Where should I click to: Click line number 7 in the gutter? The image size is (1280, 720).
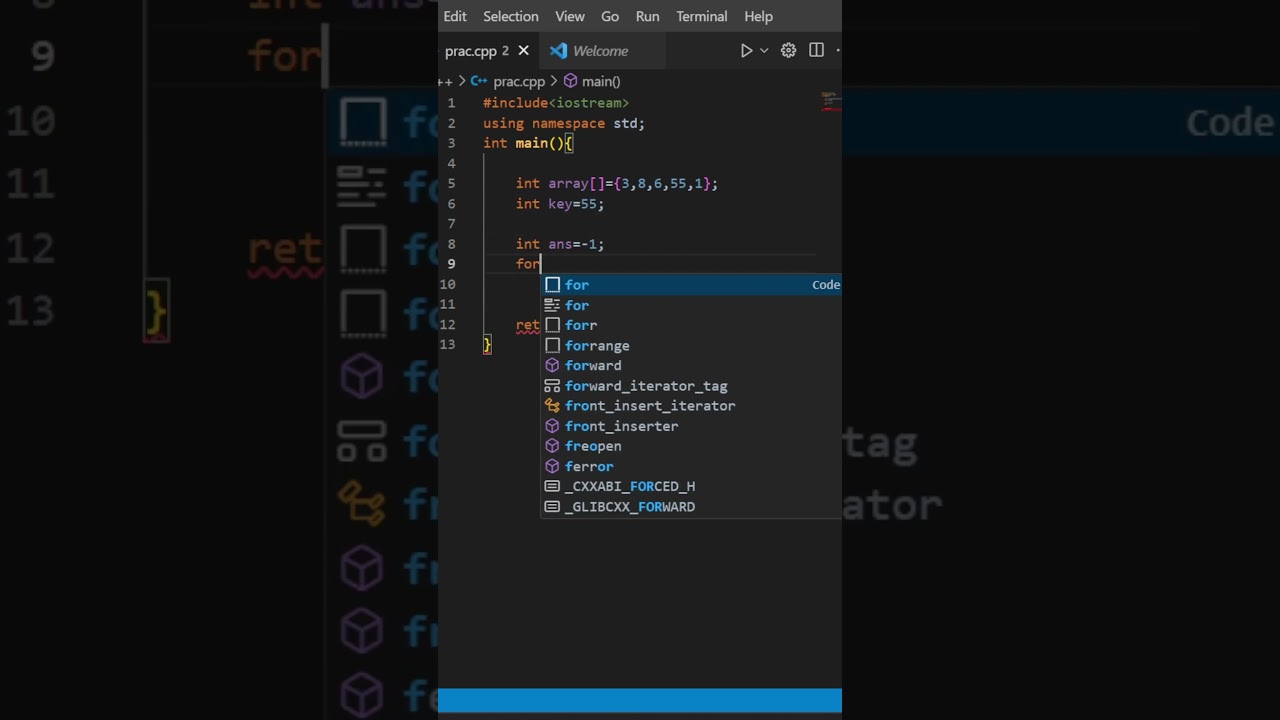point(451,224)
